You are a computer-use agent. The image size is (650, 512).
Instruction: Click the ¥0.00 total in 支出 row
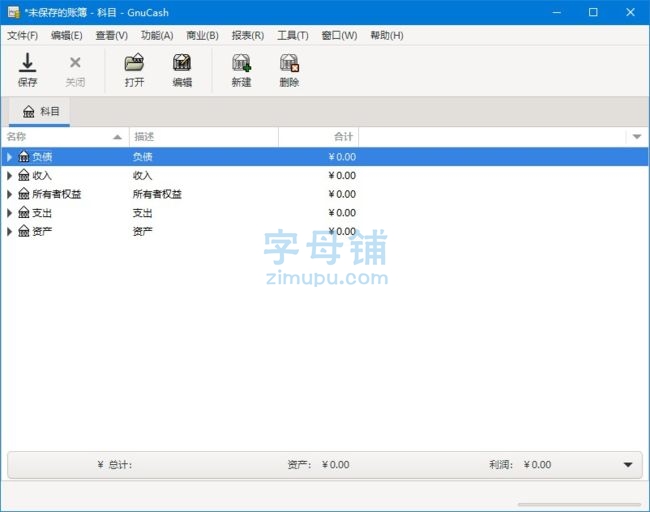point(342,213)
